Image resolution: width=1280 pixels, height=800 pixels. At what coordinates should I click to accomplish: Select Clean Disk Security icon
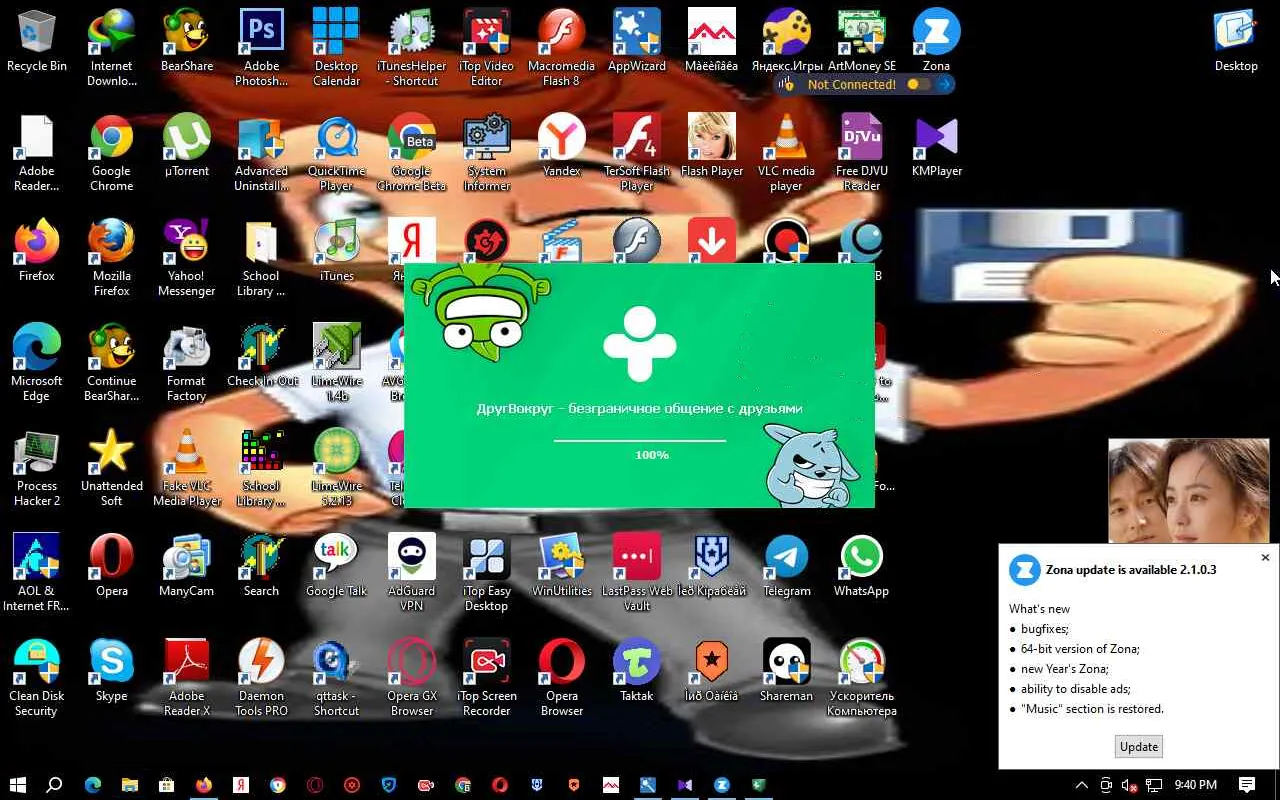tap(37, 678)
